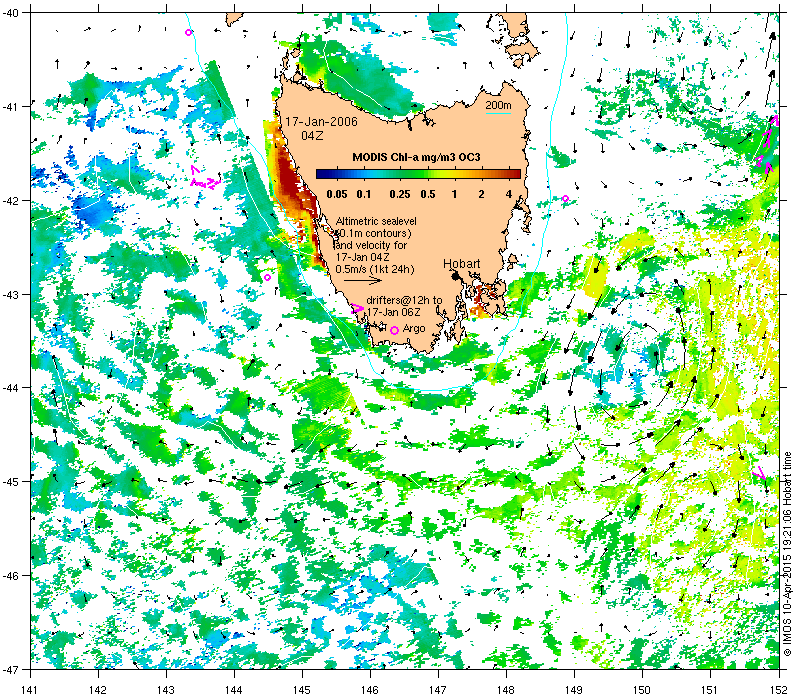Click the magenta drifter arrow beside drifters@12h
The width and height of the screenshot is (800, 700).
pos(358,308)
